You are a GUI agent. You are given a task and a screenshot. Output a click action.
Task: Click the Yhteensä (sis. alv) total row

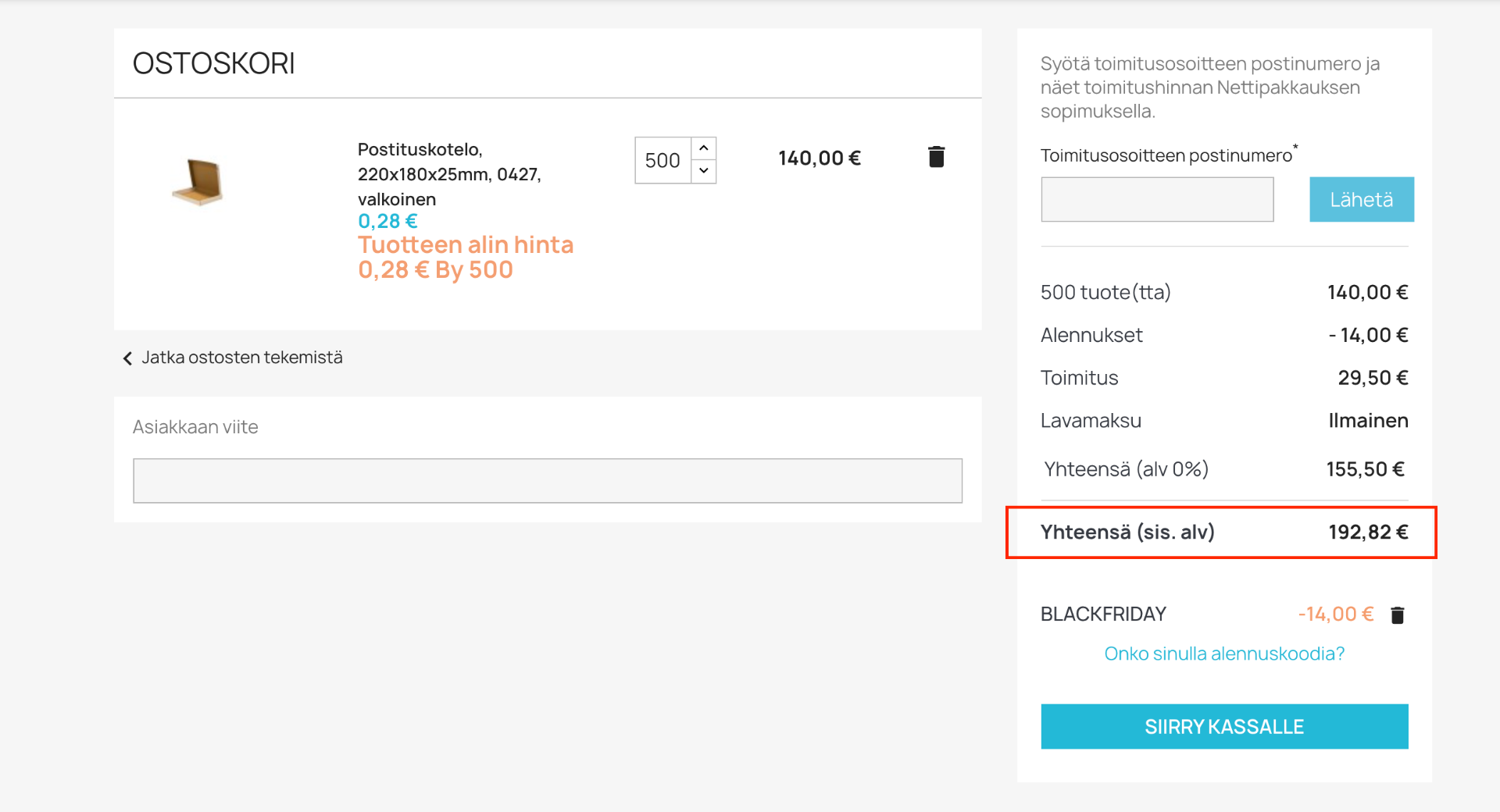(1221, 532)
